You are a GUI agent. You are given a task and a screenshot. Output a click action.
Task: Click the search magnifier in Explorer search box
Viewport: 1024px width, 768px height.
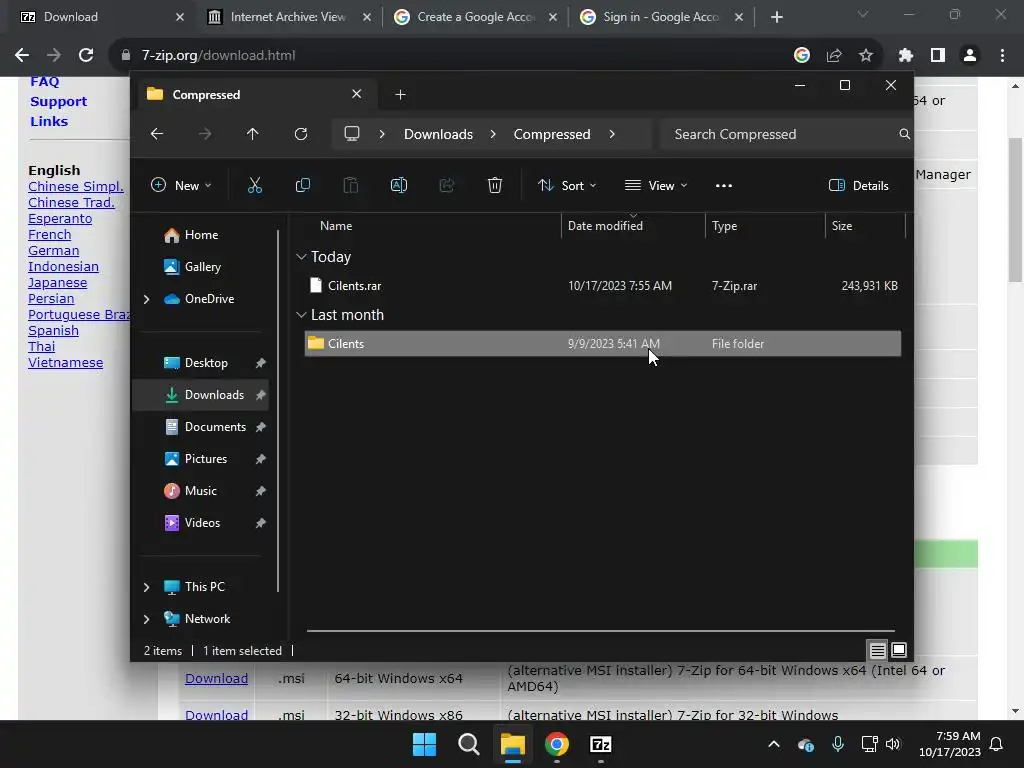click(x=904, y=134)
